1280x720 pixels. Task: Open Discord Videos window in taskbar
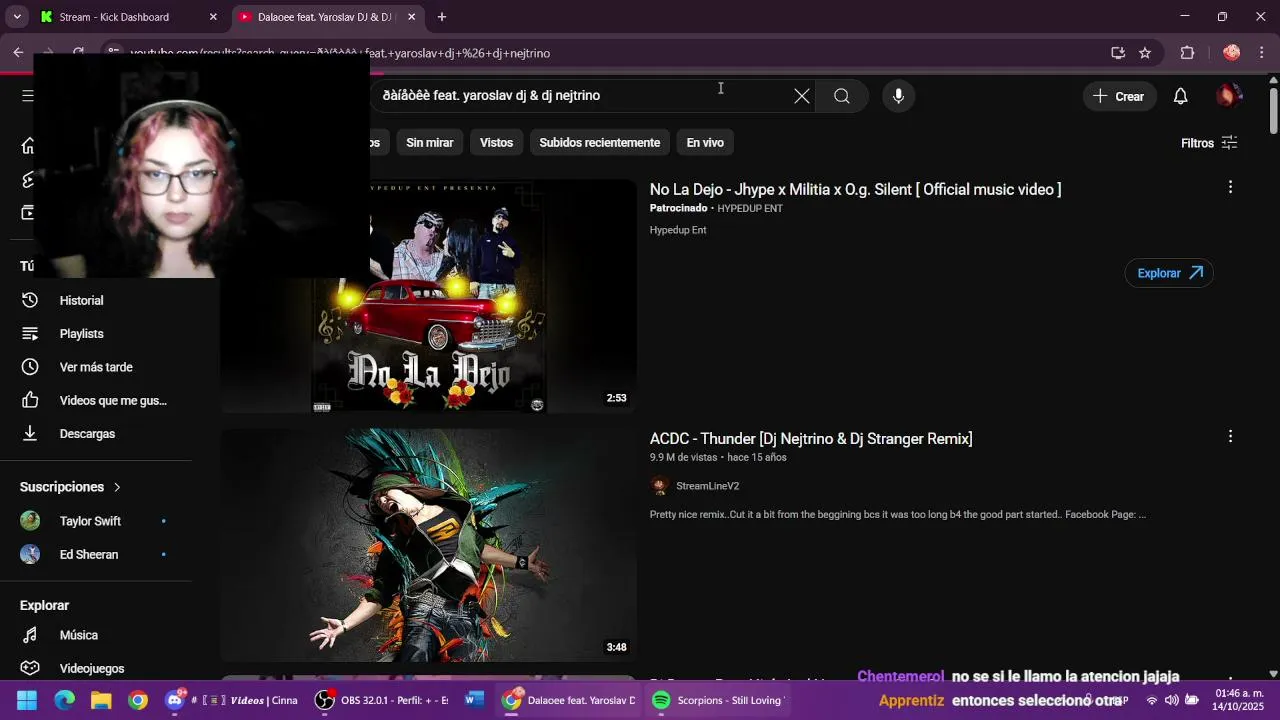coord(232,700)
